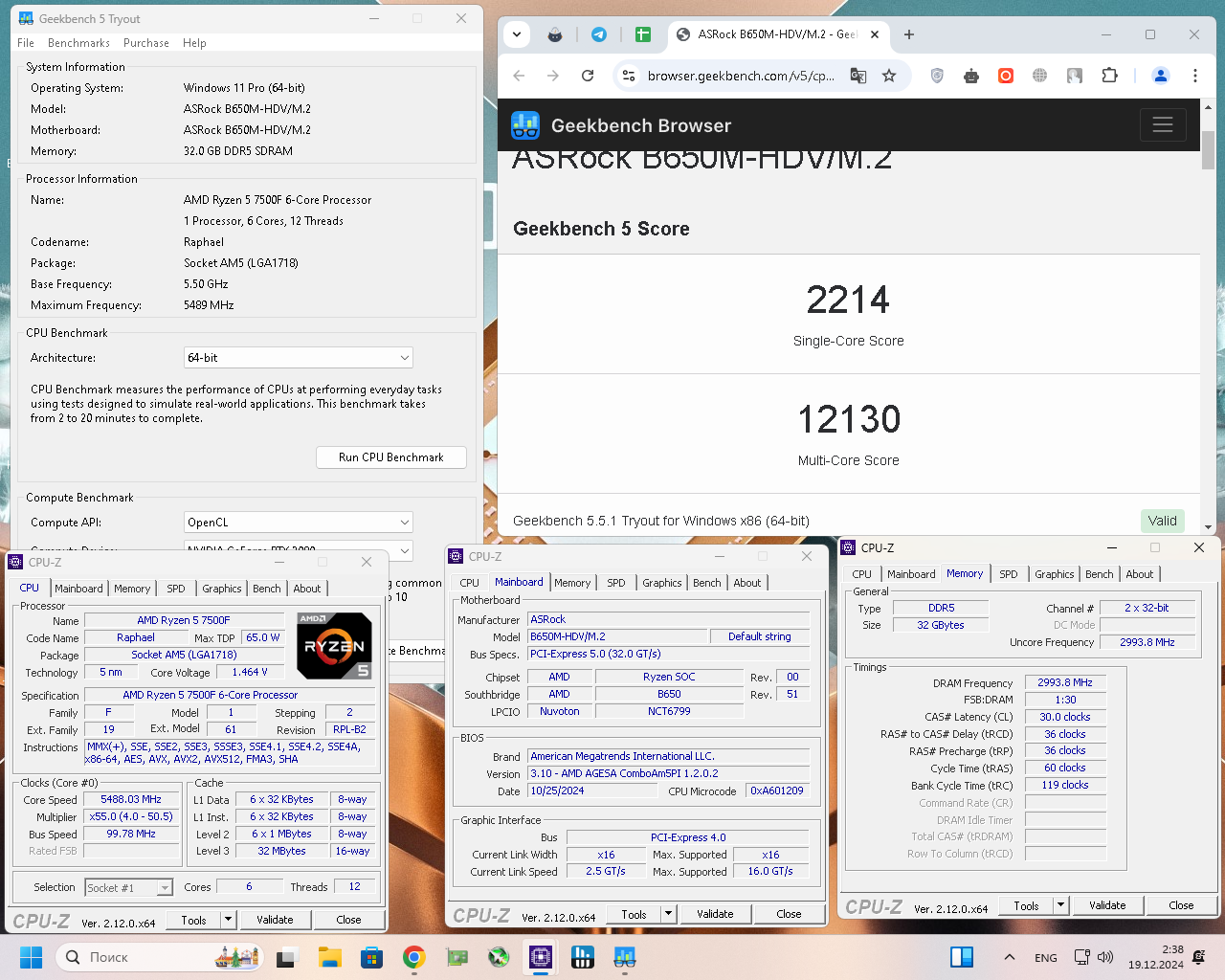
Task: Click the browser back arrow
Action: [519, 76]
